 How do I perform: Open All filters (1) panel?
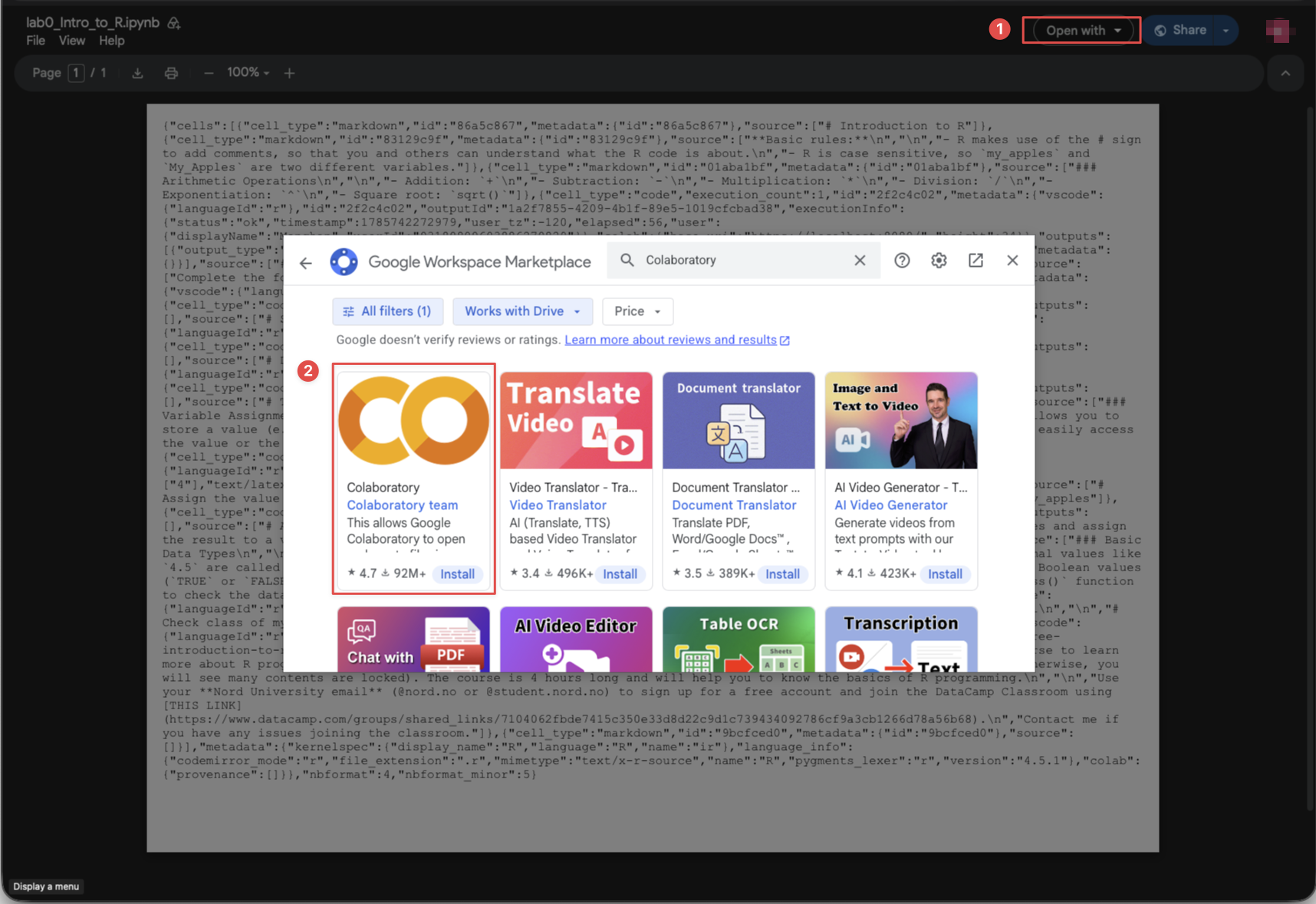[x=387, y=311]
